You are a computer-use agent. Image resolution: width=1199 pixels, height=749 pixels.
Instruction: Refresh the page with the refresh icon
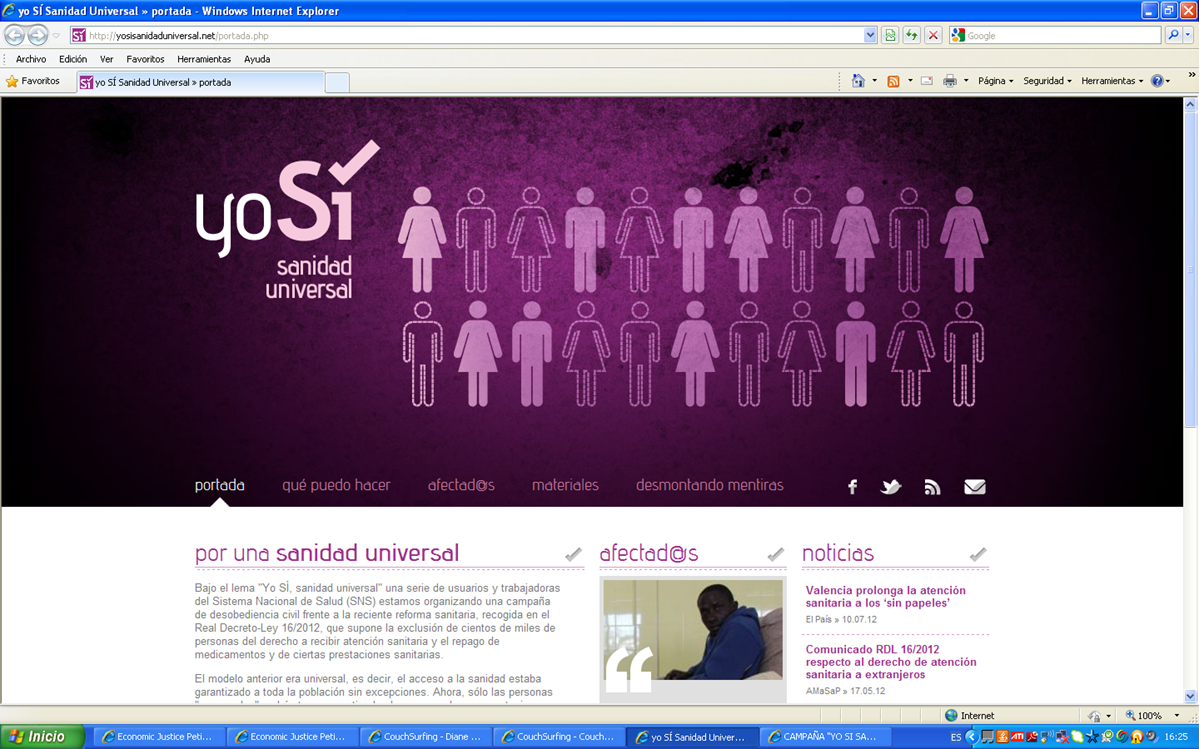point(911,36)
